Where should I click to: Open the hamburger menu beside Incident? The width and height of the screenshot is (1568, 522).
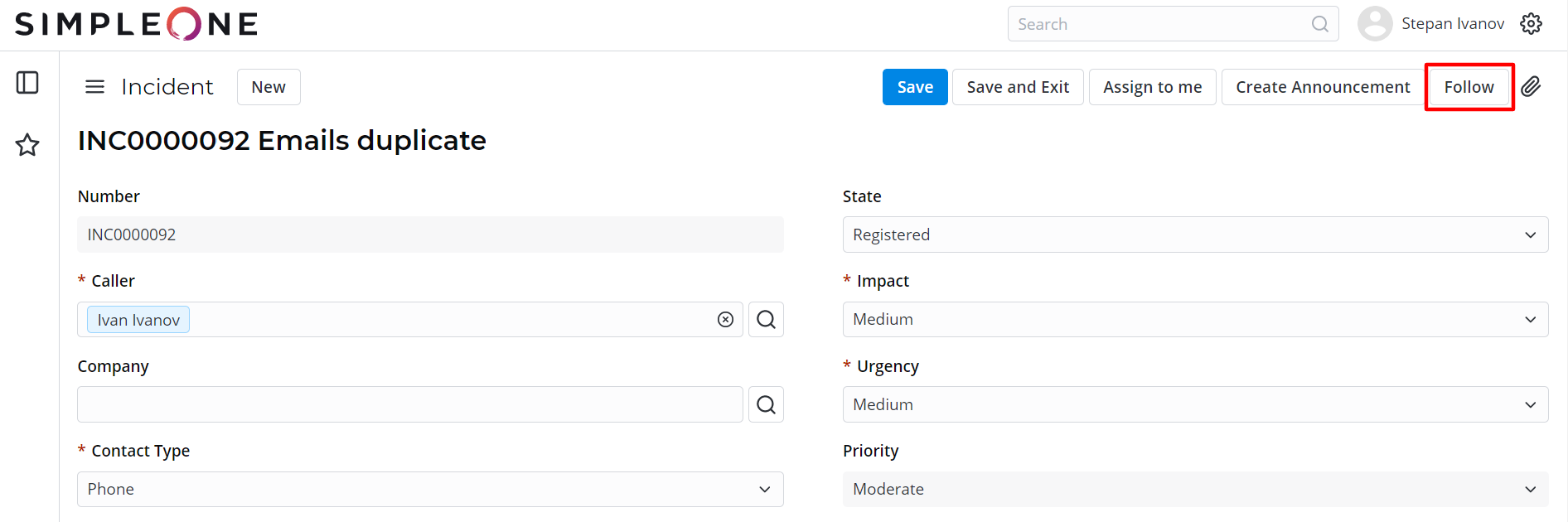point(95,87)
